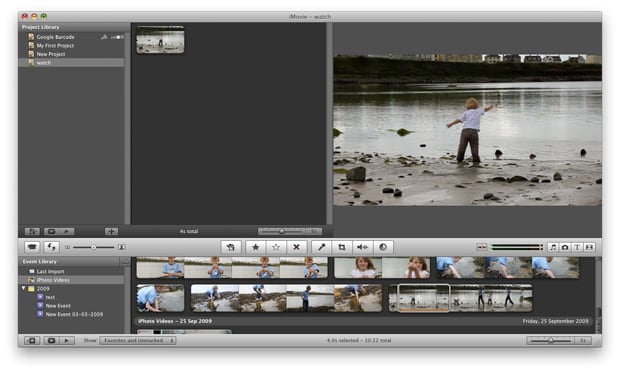Adjust the thumbnail size slider
Image resolution: width=620 pixels, height=372 pixels.
pos(94,247)
